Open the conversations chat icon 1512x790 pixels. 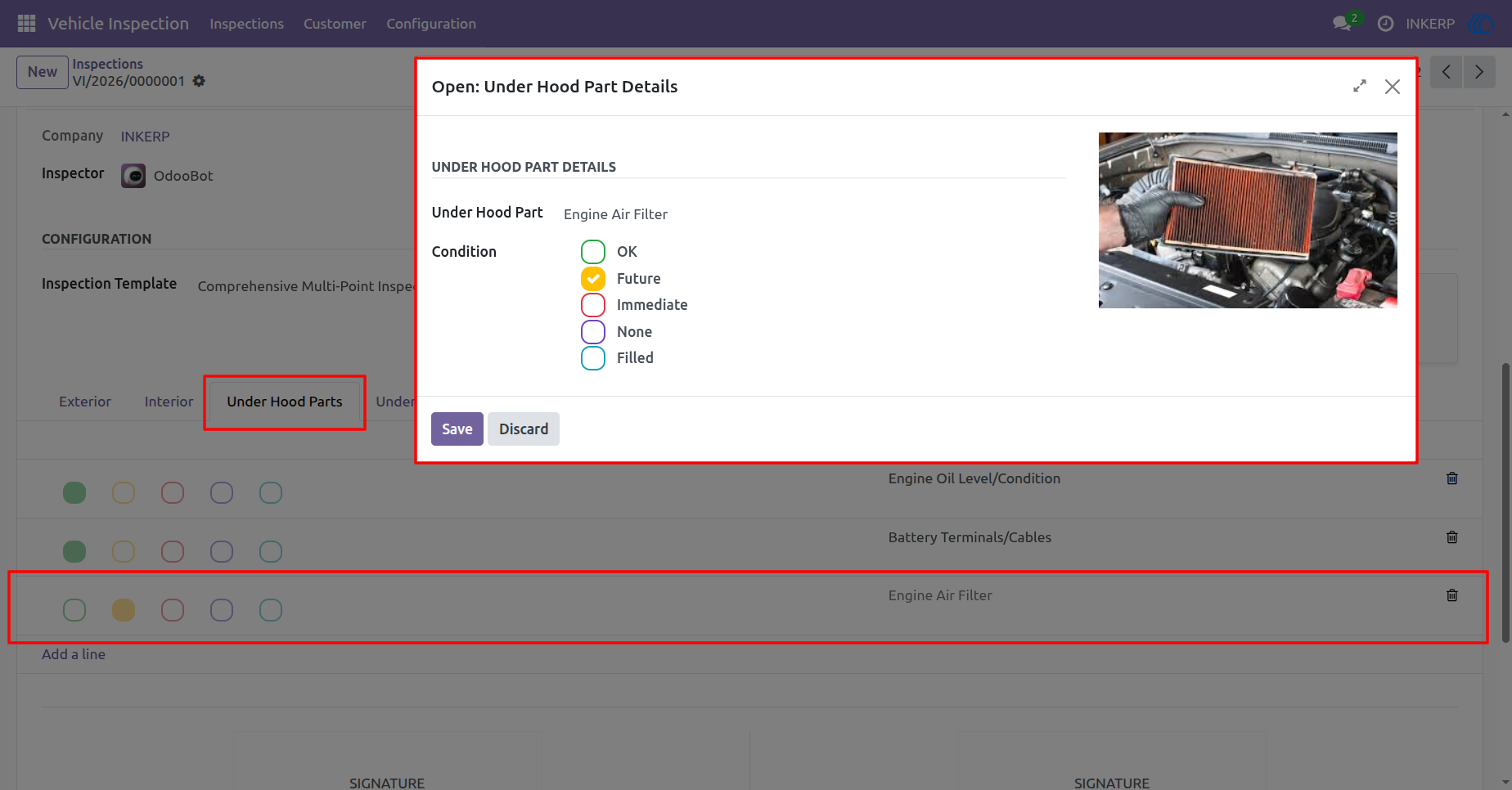tap(1342, 24)
